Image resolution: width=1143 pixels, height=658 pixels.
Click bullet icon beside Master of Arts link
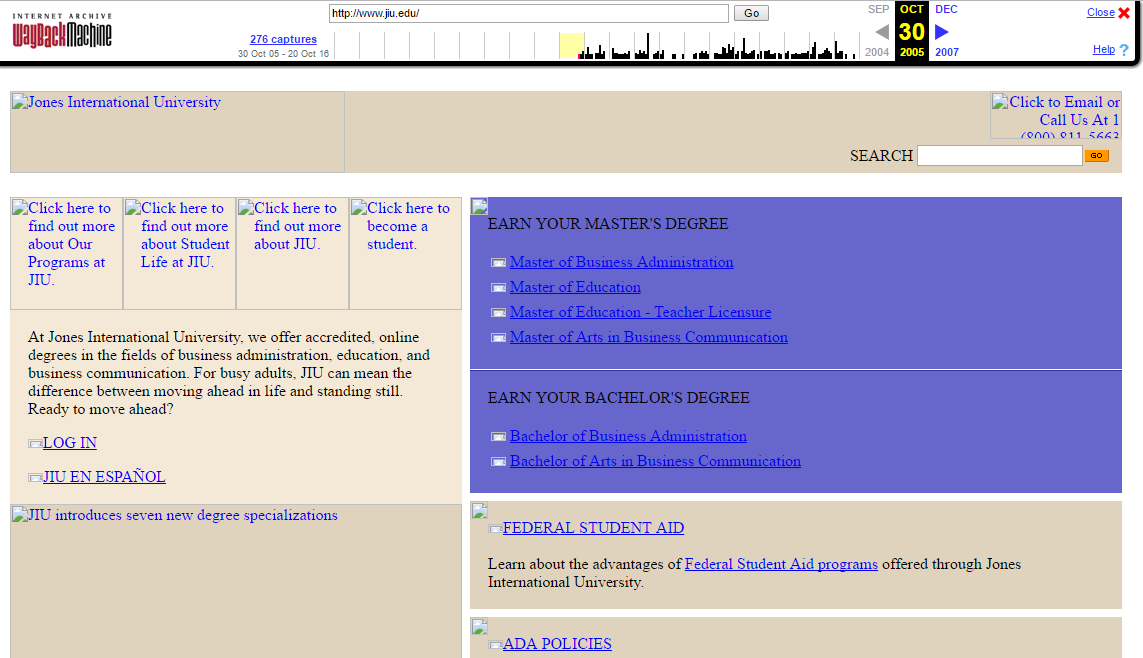[499, 337]
